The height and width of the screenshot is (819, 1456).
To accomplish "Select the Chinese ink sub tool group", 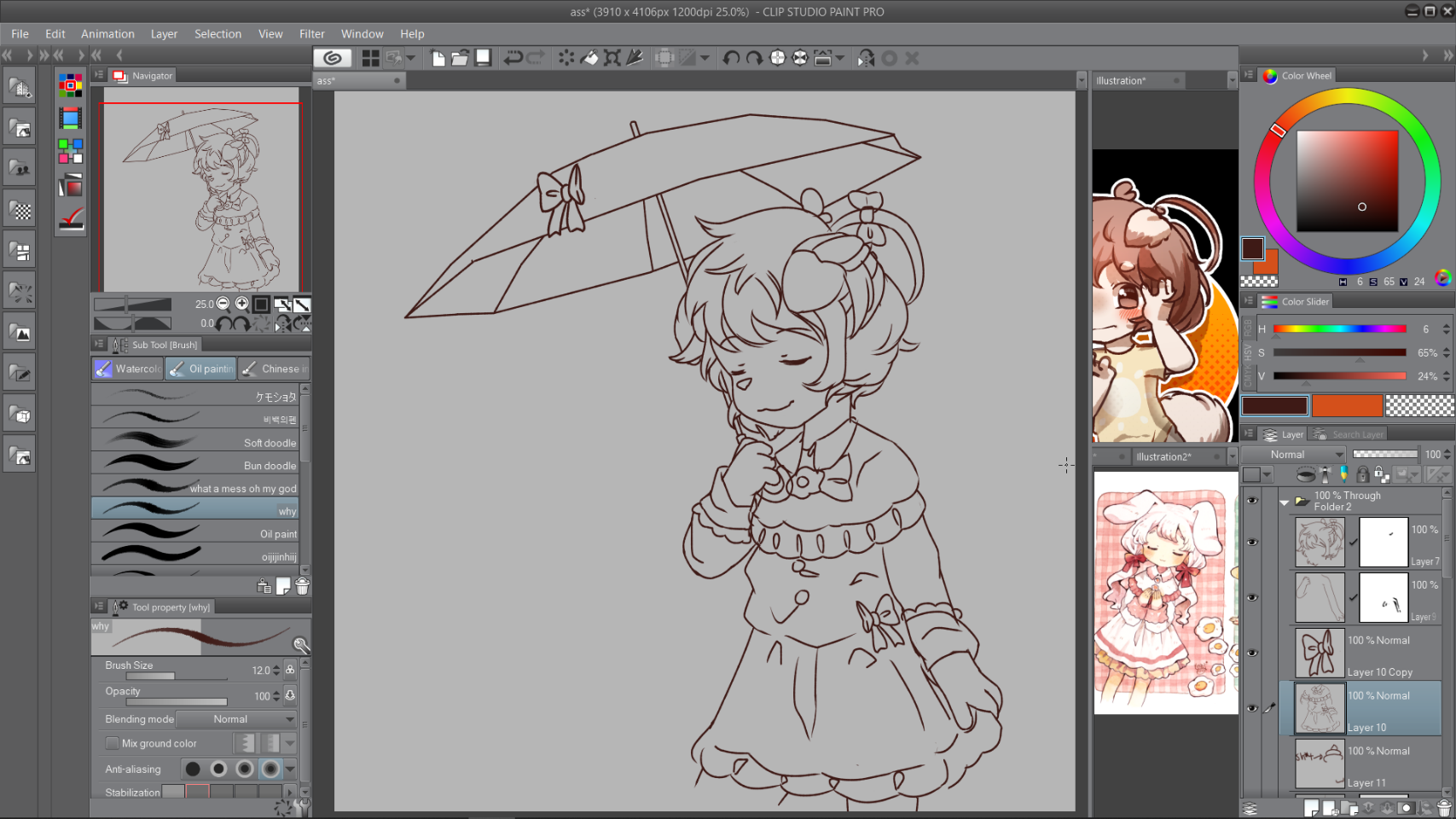I will [274, 369].
